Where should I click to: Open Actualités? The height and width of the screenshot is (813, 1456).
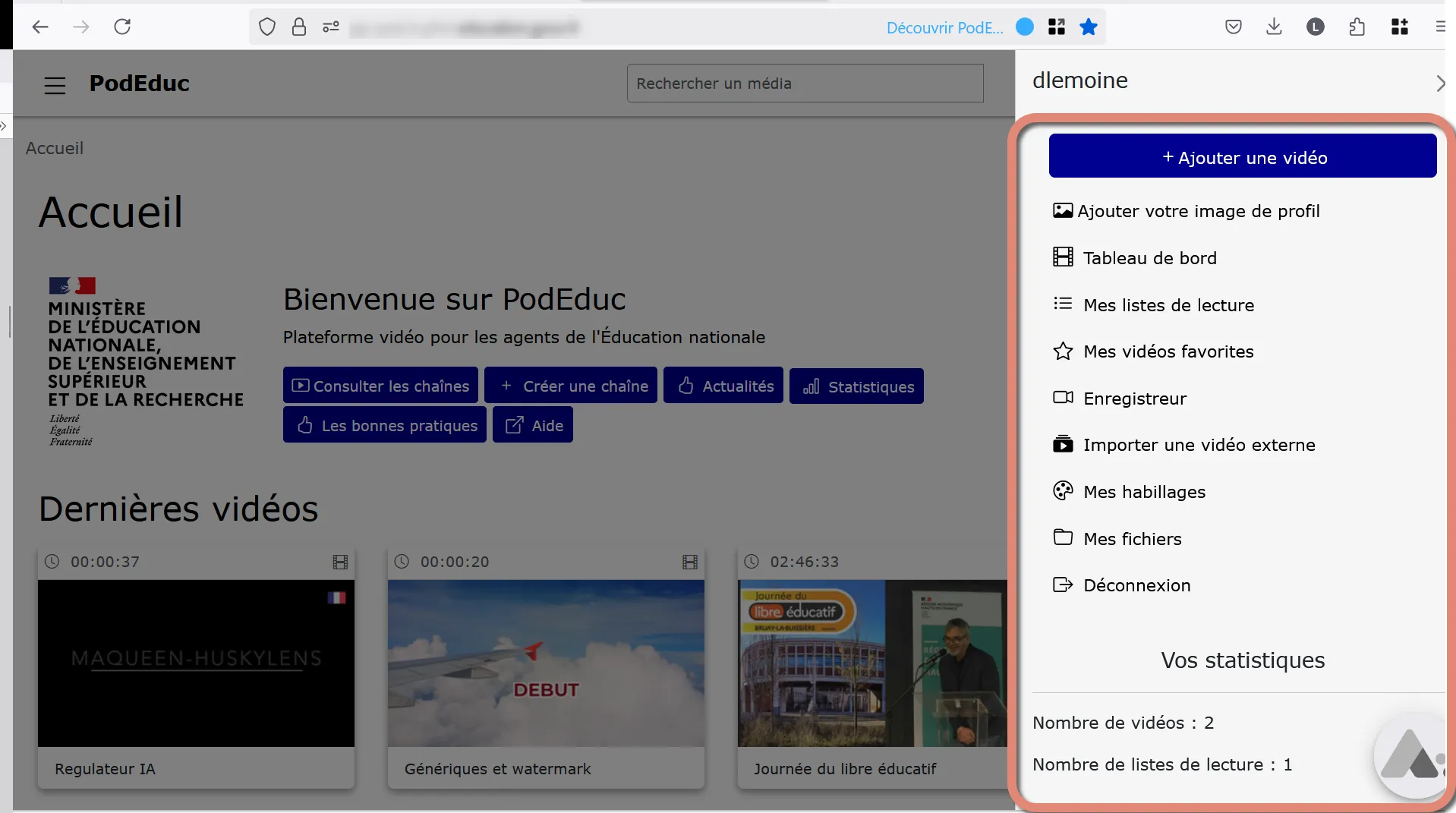[723, 386]
